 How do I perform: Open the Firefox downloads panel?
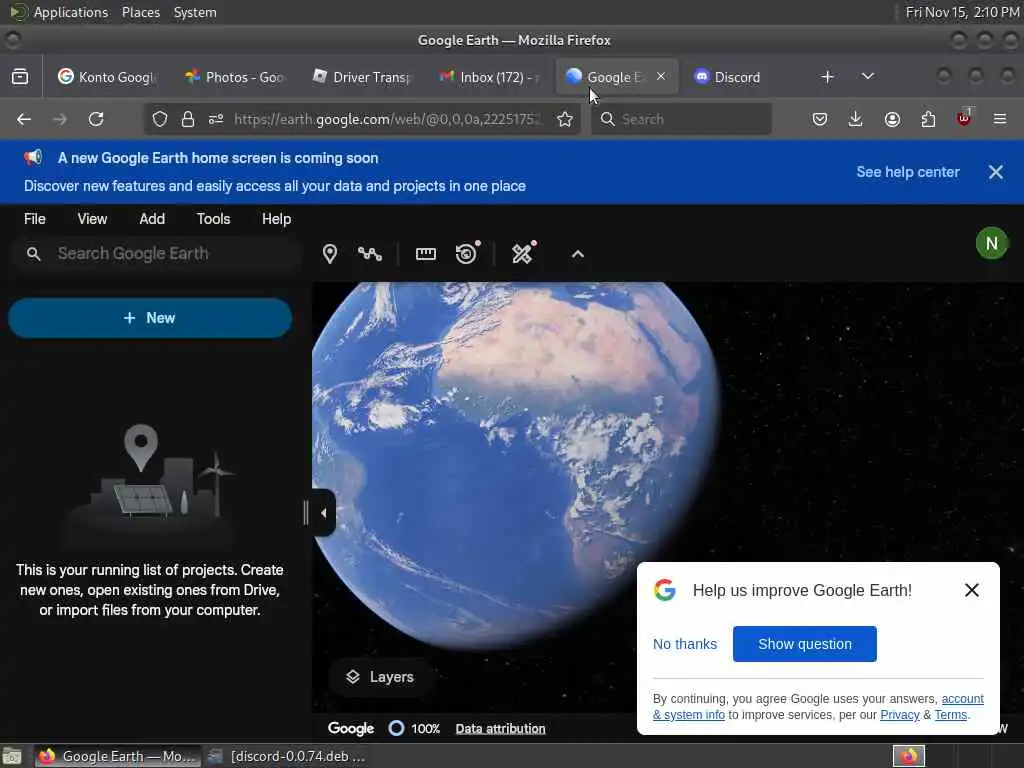tap(856, 119)
